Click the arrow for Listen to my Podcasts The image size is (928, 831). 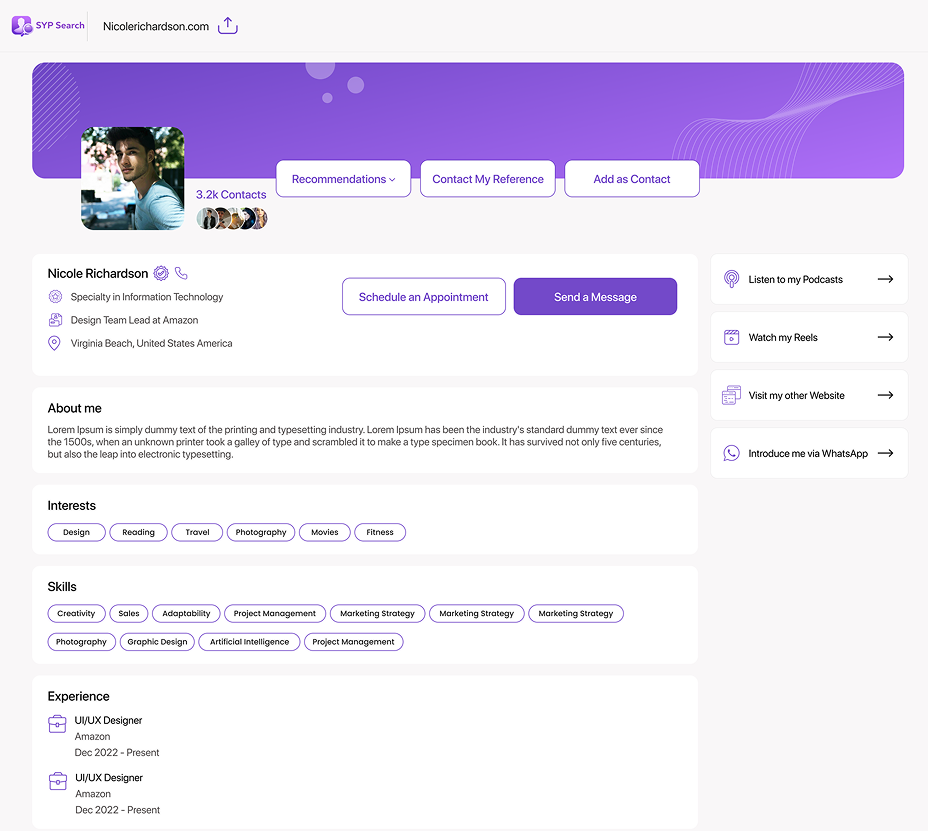(x=884, y=279)
